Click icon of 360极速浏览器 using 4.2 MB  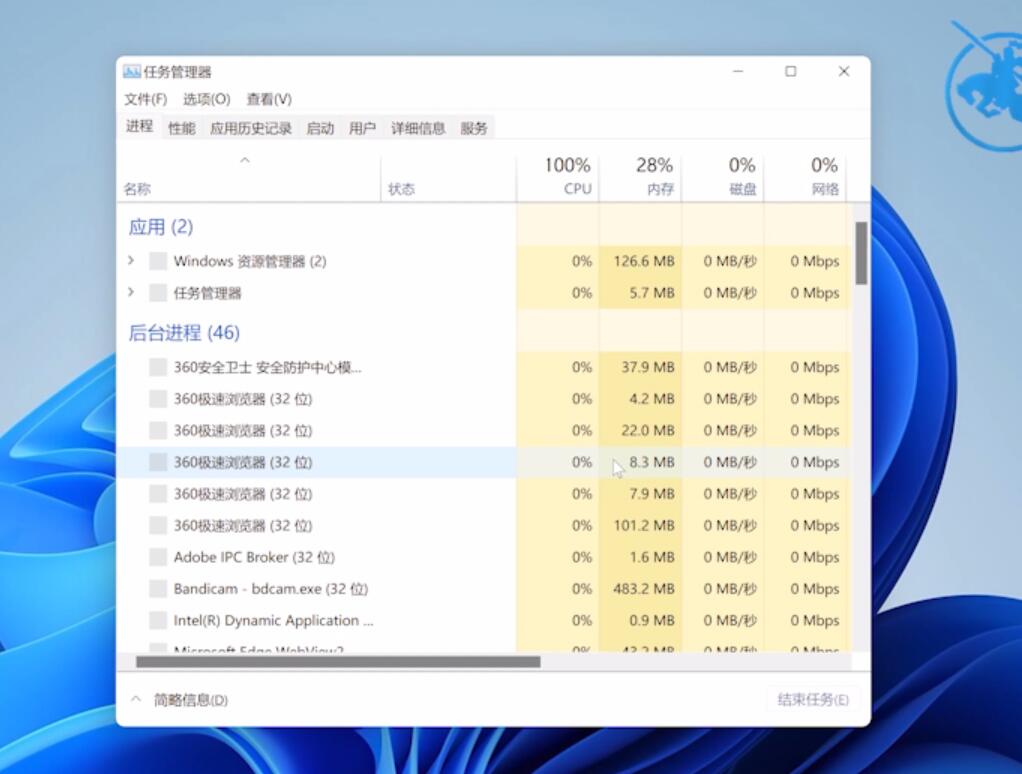[x=158, y=399]
